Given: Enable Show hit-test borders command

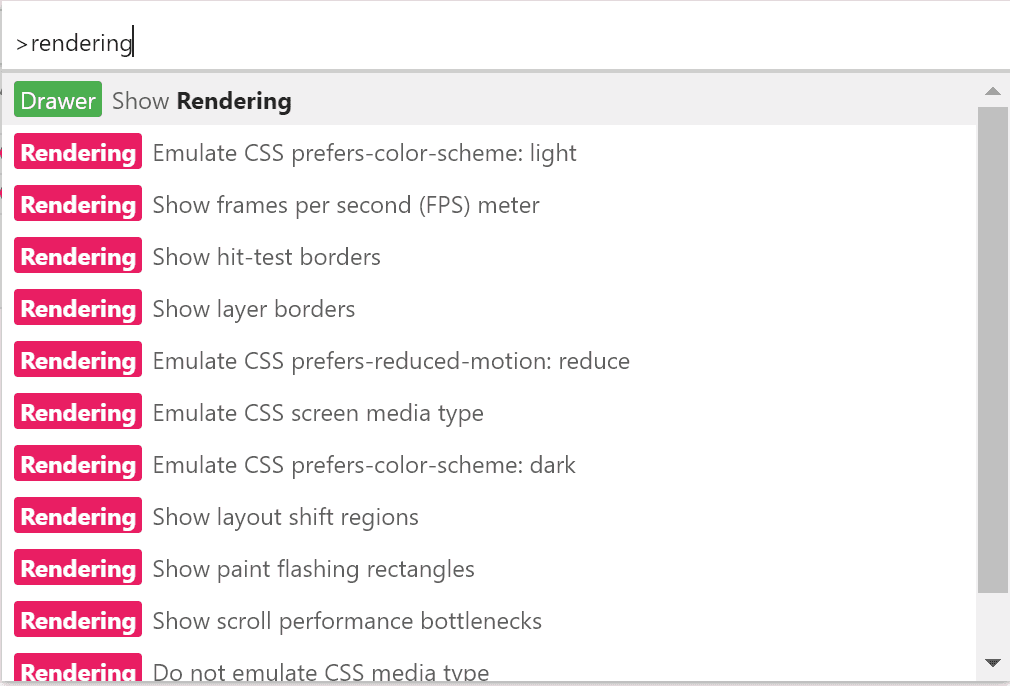Looking at the screenshot, I should [266, 257].
